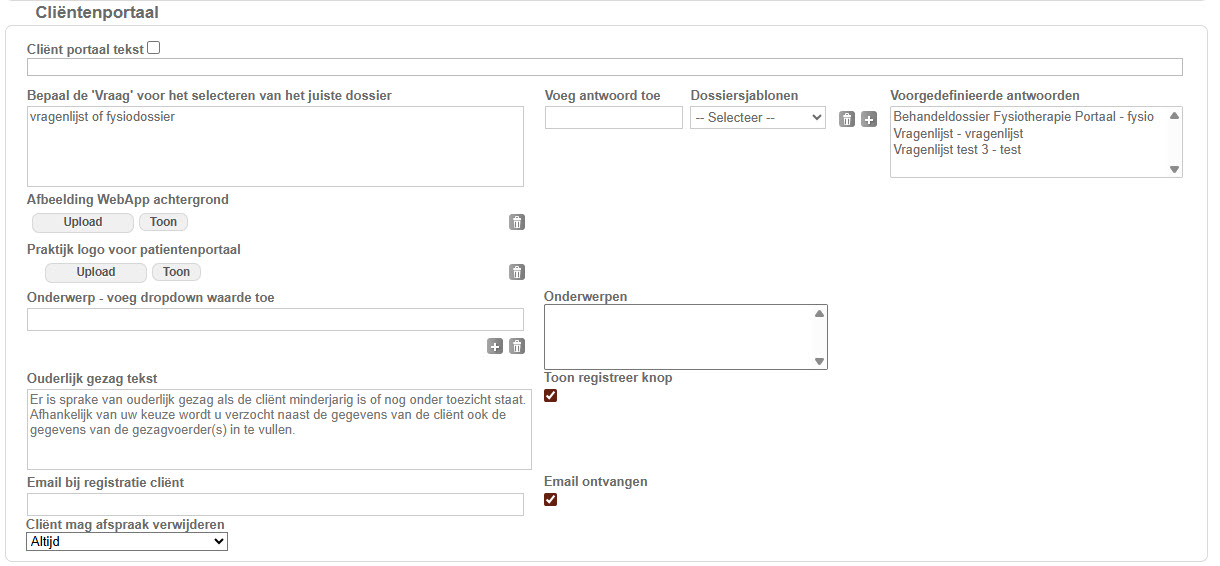This screenshot has height=566, width=1220.
Task: Expand the Cliënt mag afspraak verwijderen dropdown
Action: (x=127, y=541)
